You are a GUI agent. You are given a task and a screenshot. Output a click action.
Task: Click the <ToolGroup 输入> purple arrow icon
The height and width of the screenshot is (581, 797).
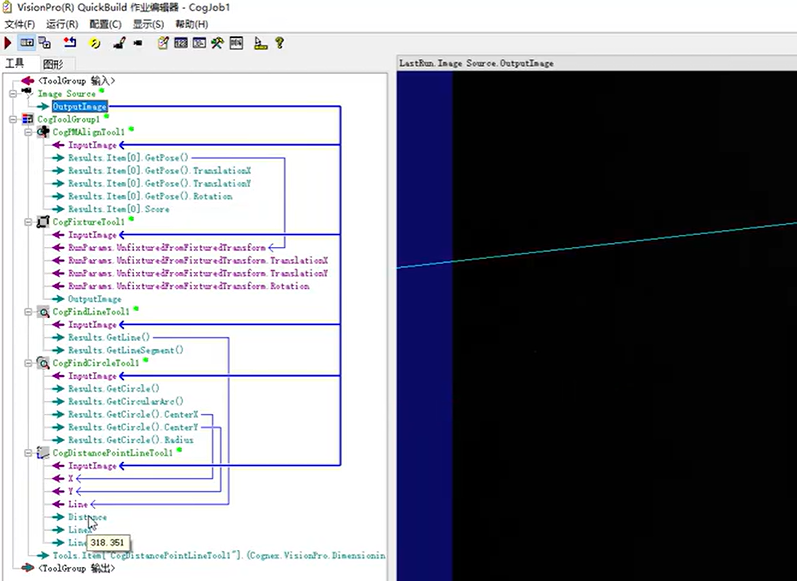pyautogui.click(x=27, y=81)
